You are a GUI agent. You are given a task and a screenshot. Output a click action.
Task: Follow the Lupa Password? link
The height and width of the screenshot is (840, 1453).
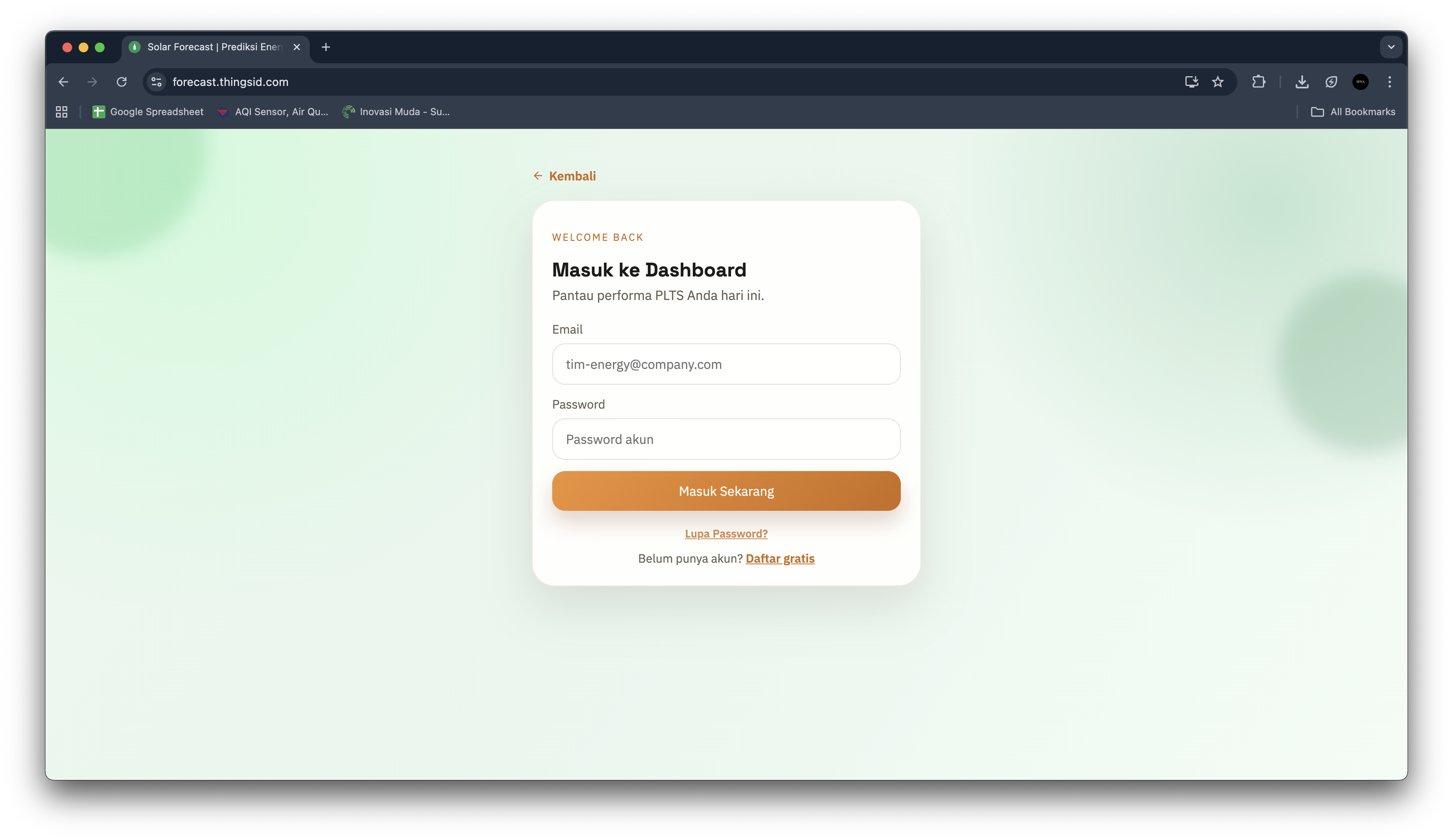(726, 534)
